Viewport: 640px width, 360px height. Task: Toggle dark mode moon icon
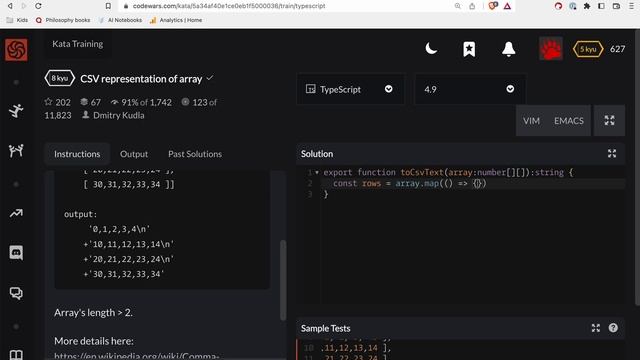(x=431, y=49)
